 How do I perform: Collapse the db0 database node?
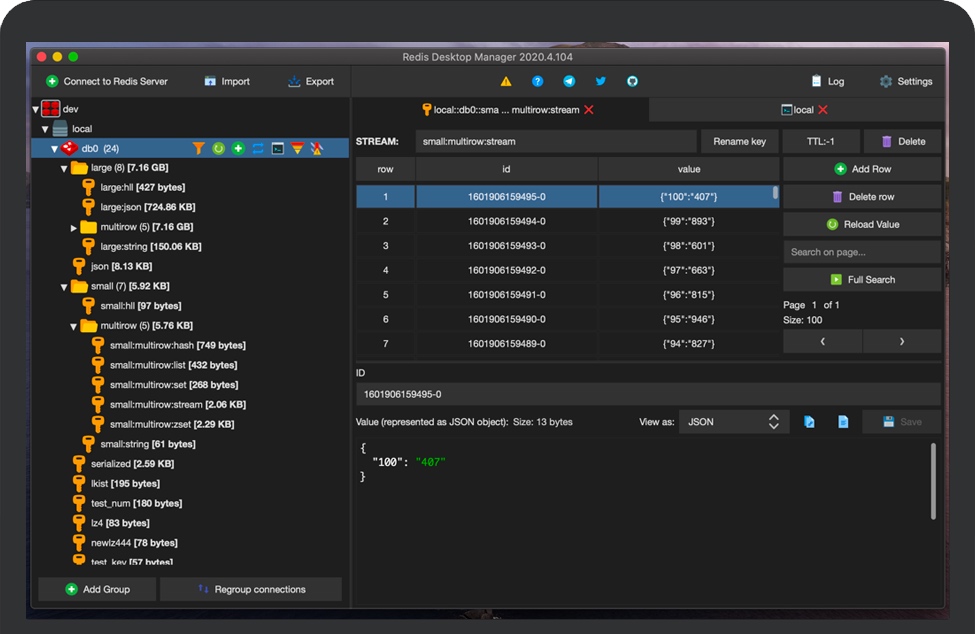55,149
